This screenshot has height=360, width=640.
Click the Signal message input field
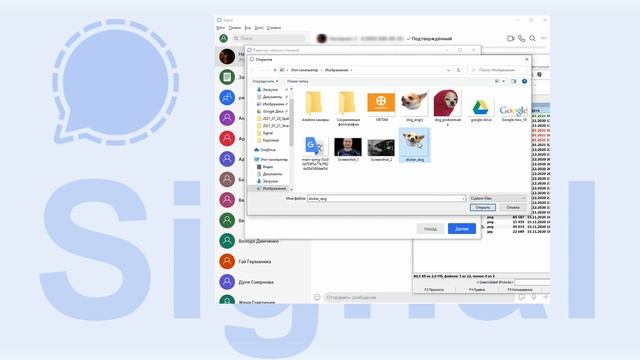click(418, 297)
